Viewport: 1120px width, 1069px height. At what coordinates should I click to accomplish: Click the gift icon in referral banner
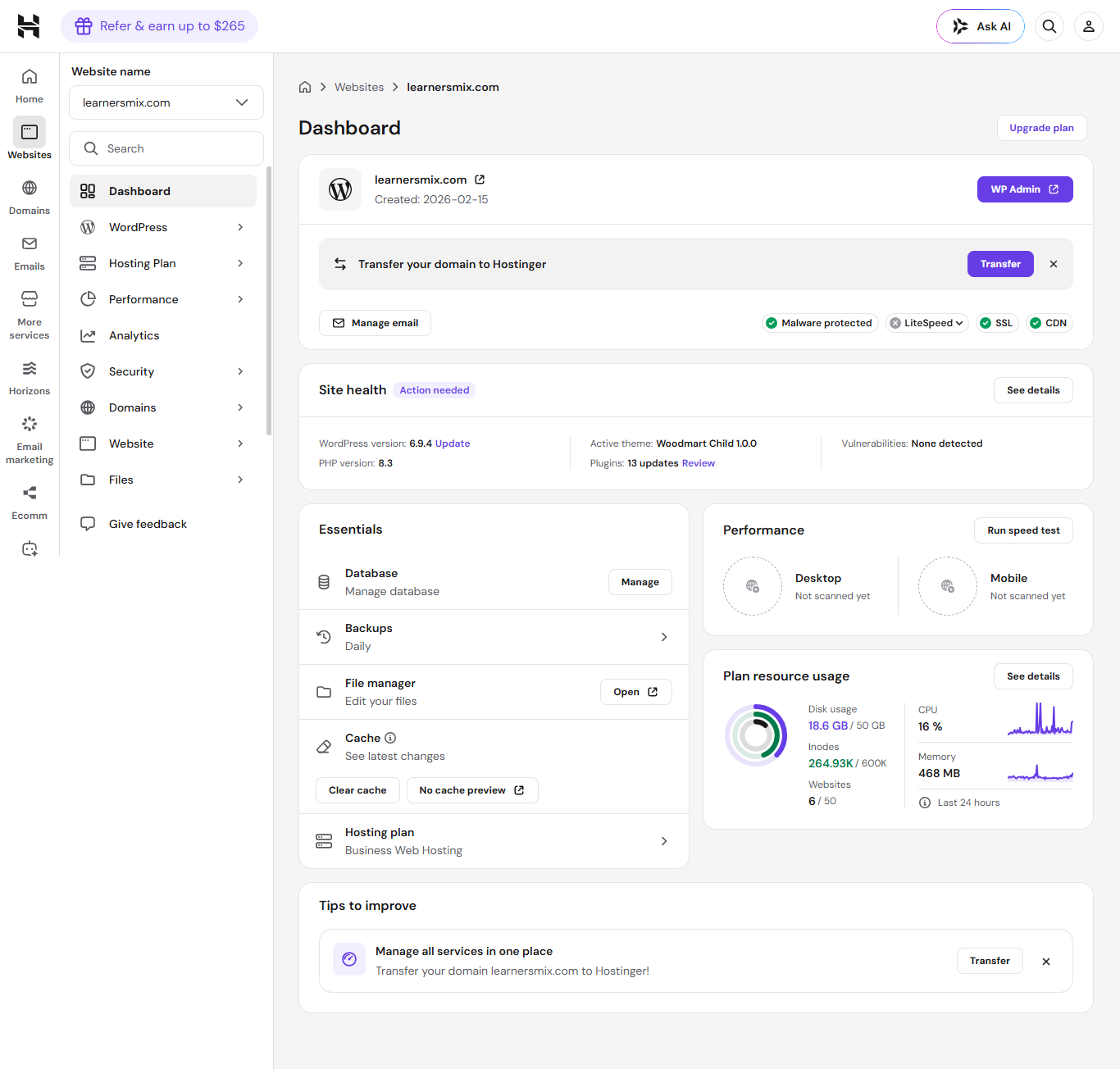click(84, 26)
